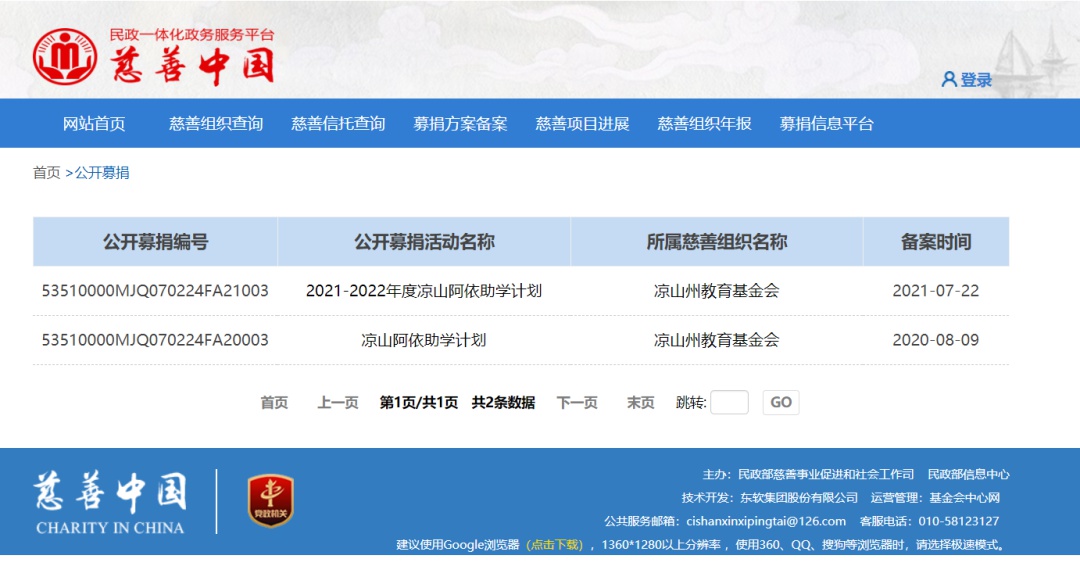Click the 上一页 pagination link
The width and height of the screenshot is (1080, 584).
[x=338, y=403]
